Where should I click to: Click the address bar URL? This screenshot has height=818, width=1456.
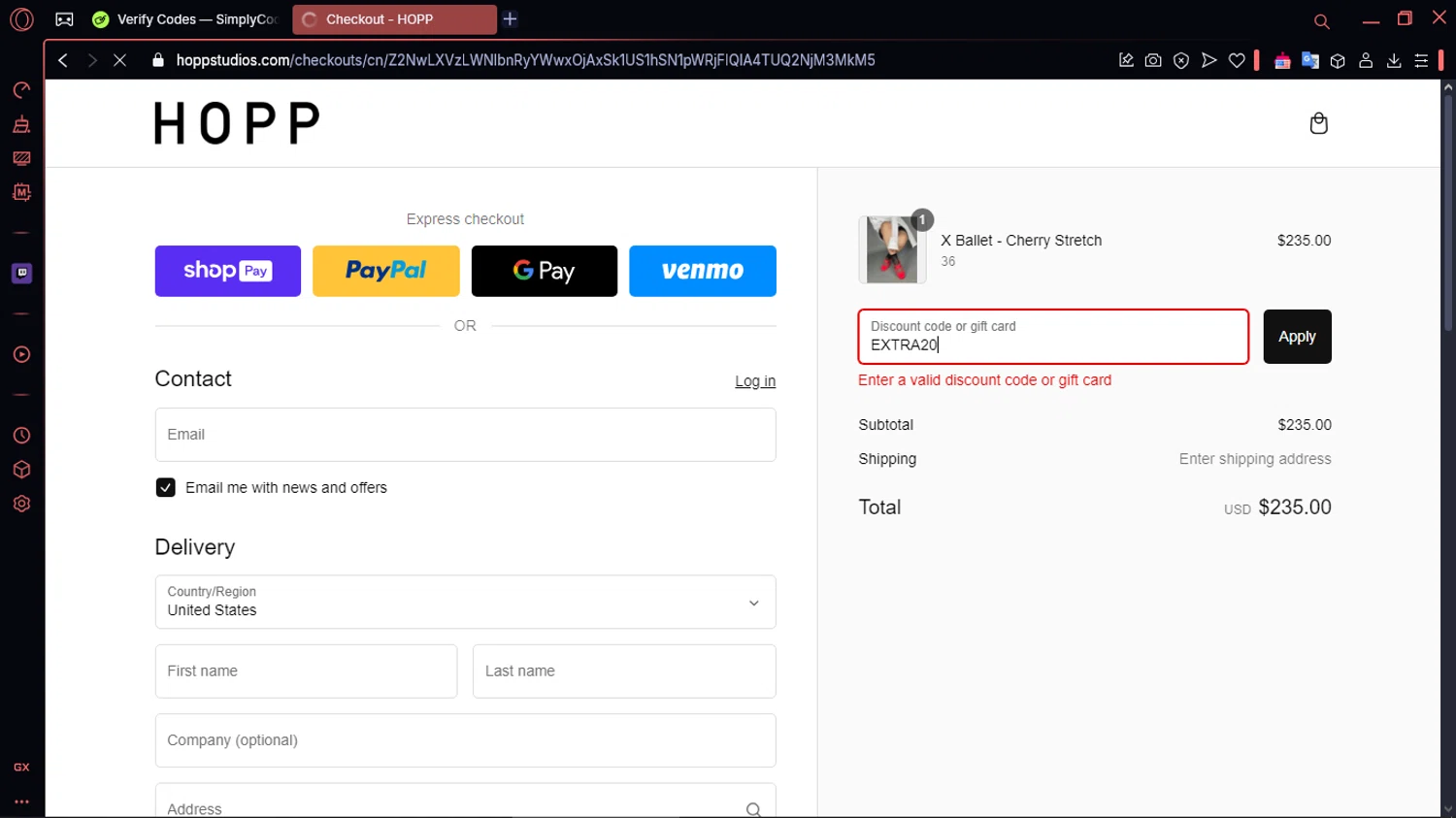(x=525, y=60)
